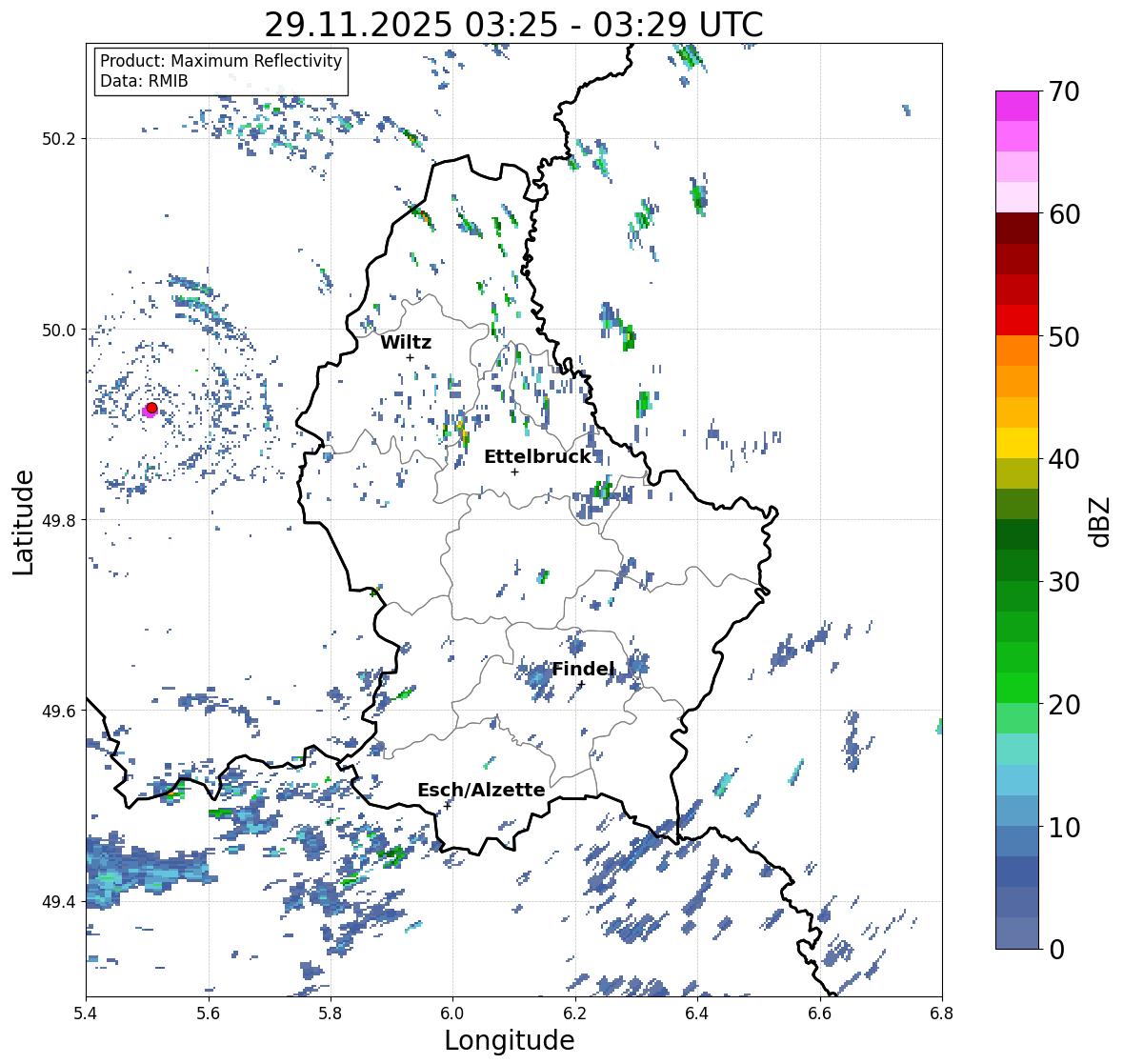This screenshot has height=1064, width=1123.
Task: Click the 'Data: RMIB' legend text
Action: pyautogui.click(x=144, y=81)
